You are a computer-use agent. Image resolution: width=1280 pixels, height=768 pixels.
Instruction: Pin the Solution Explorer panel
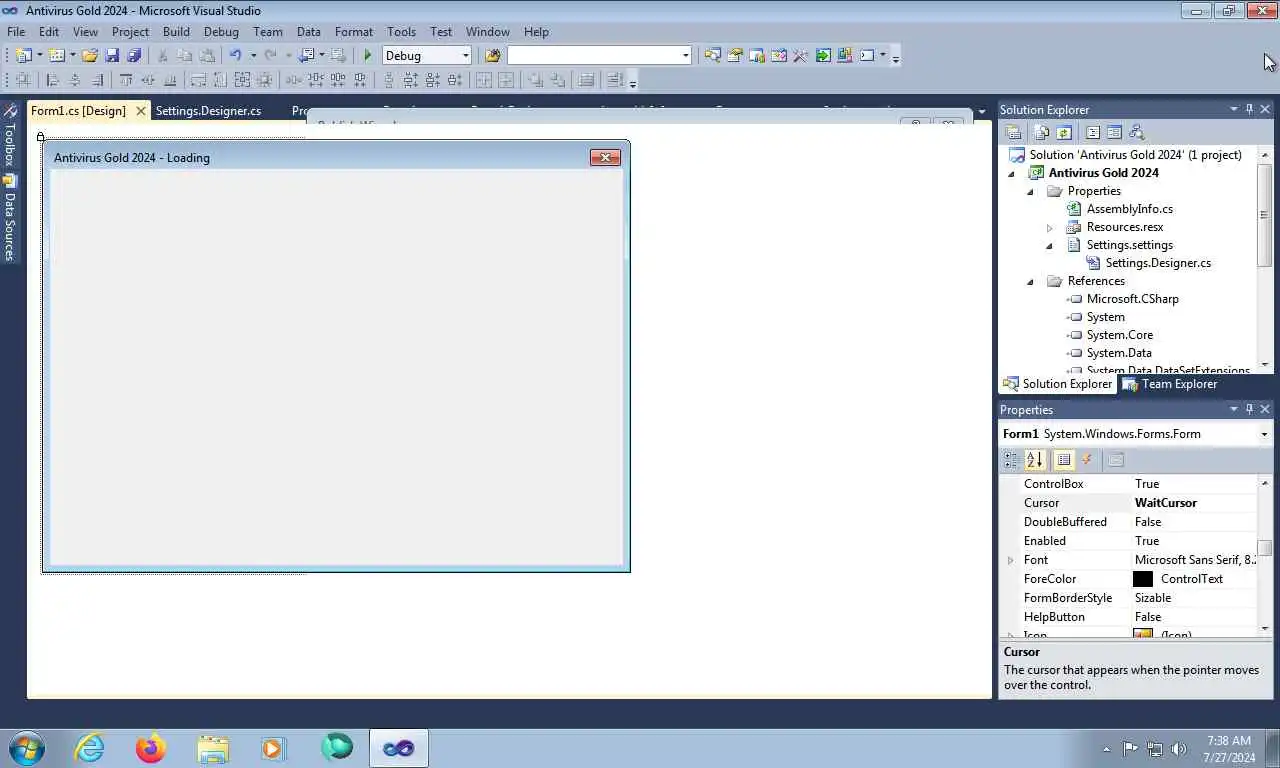(x=1249, y=109)
